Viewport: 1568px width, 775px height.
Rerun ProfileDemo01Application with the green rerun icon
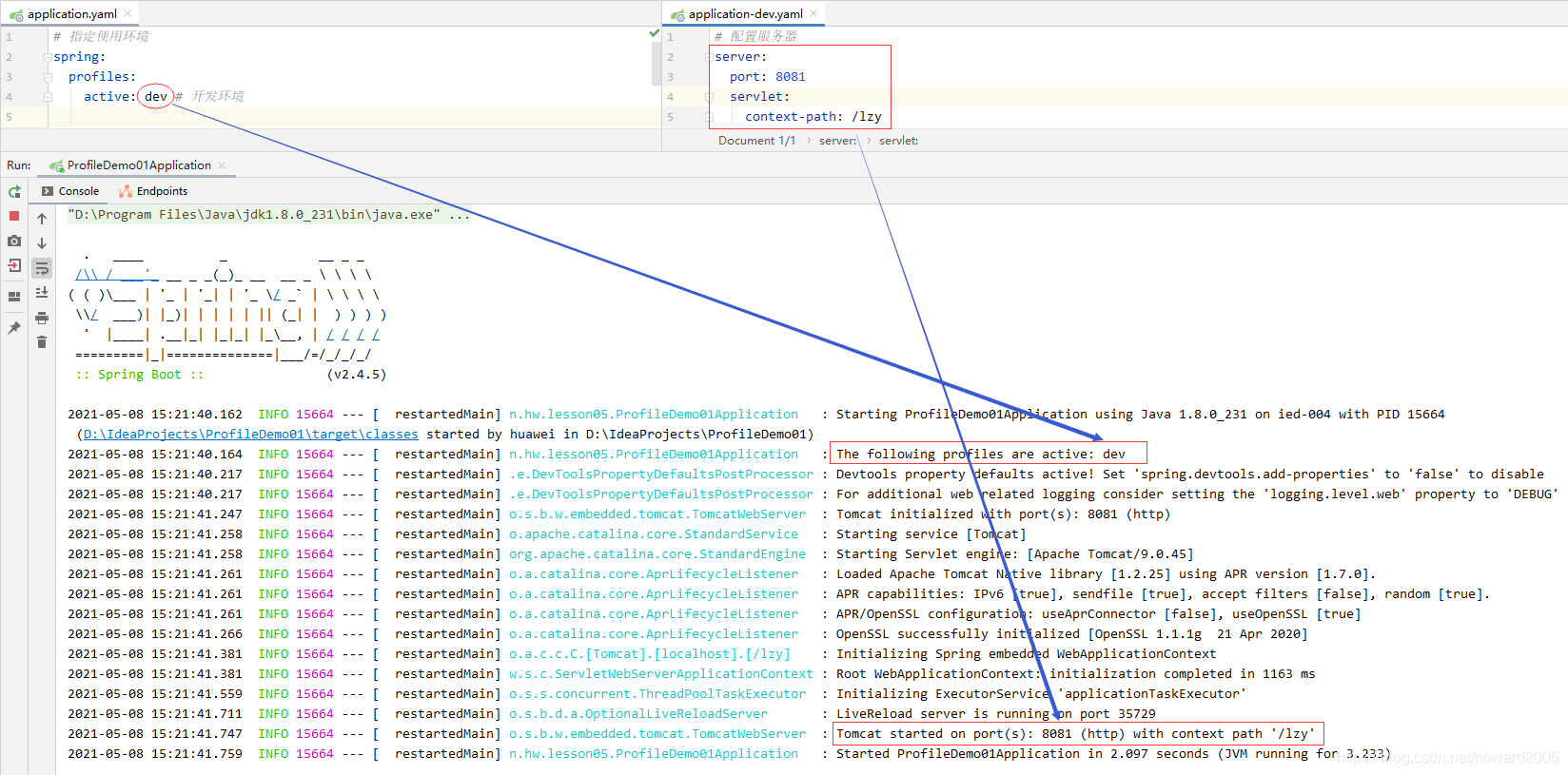coord(14,191)
